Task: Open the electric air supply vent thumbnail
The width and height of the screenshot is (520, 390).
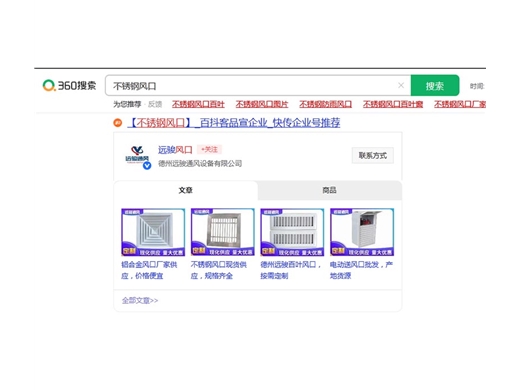Action: click(362, 232)
